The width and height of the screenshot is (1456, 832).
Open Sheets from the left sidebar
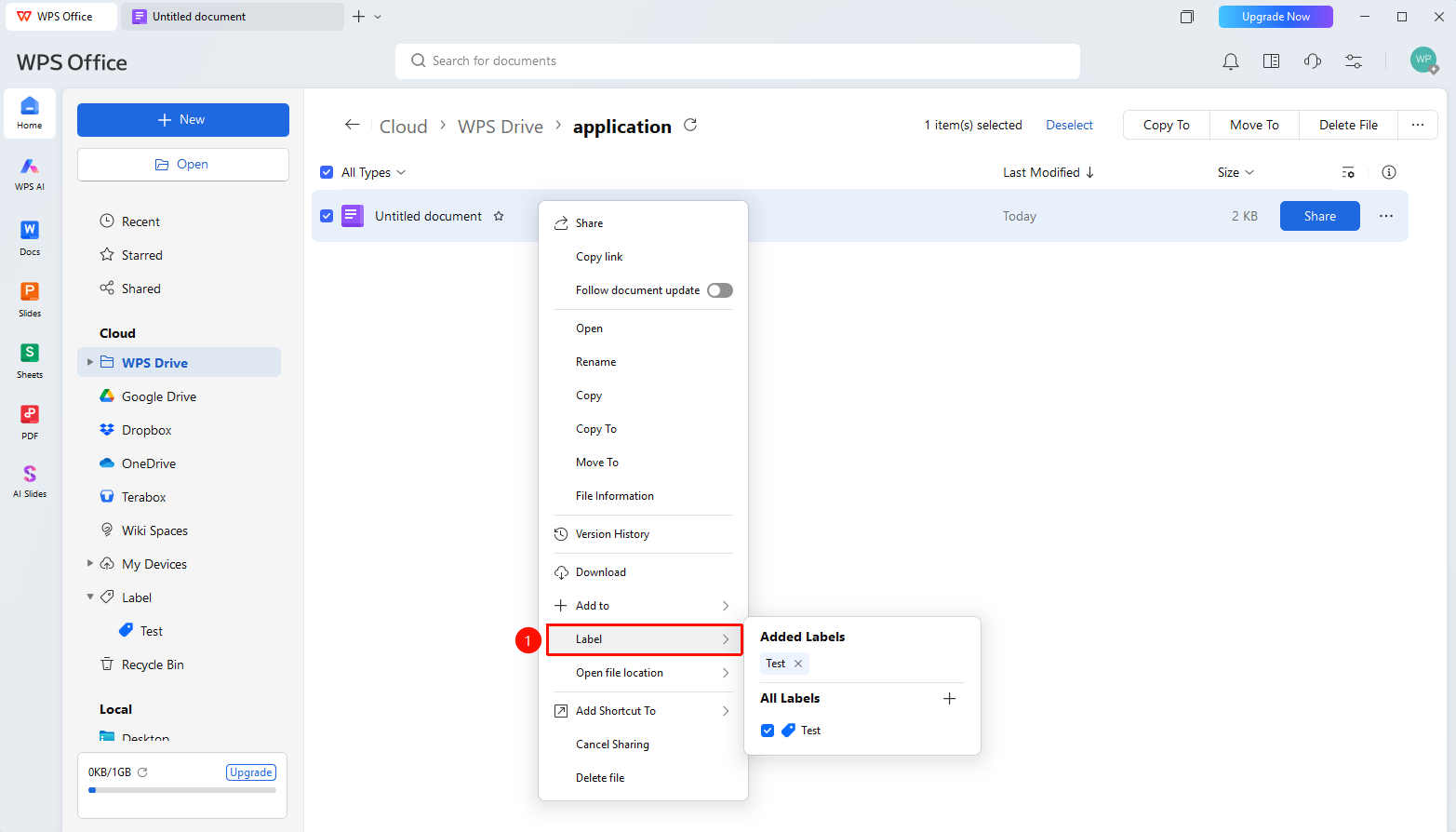coord(30,360)
